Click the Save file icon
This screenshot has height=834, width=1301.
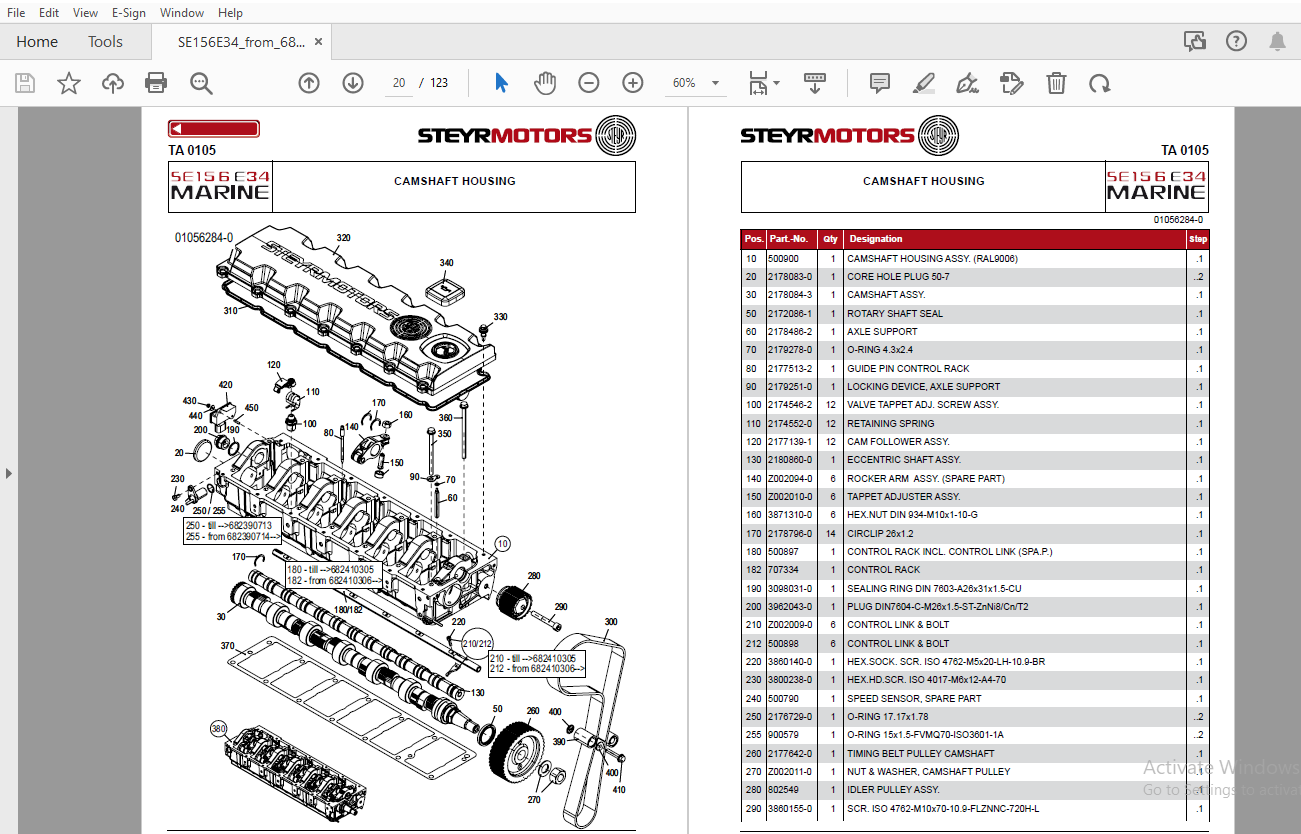click(x=25, y=83)
